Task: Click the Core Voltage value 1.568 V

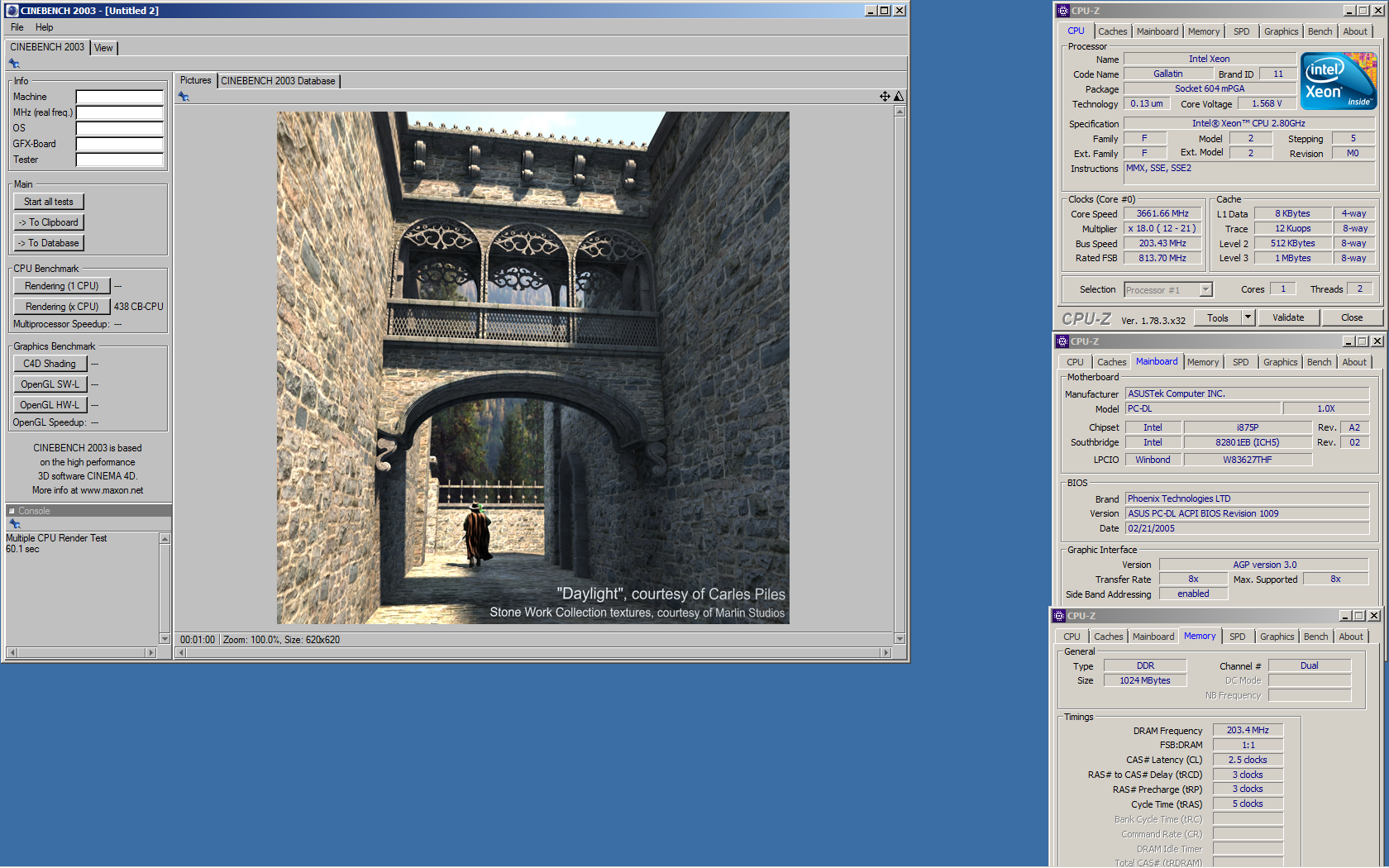Action: 1267,103
